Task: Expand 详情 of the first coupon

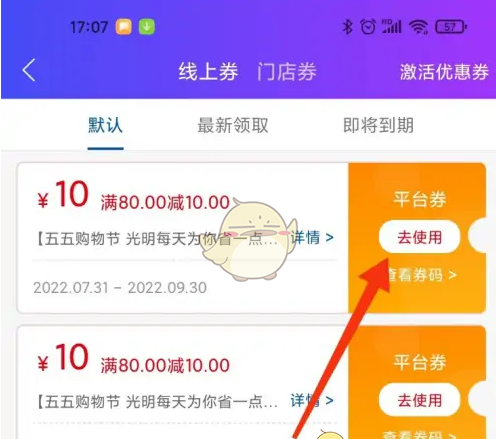Action: point(312,237)
